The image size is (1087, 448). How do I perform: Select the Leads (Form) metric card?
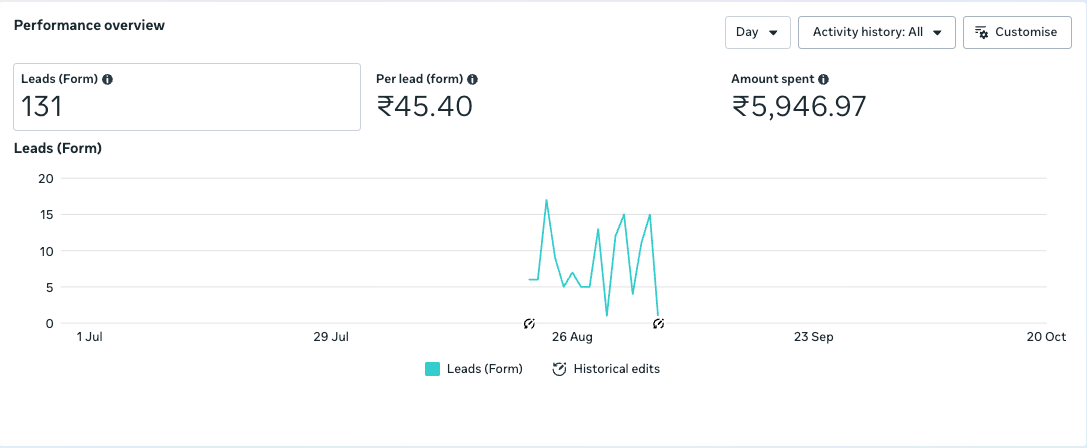(186, 97)
